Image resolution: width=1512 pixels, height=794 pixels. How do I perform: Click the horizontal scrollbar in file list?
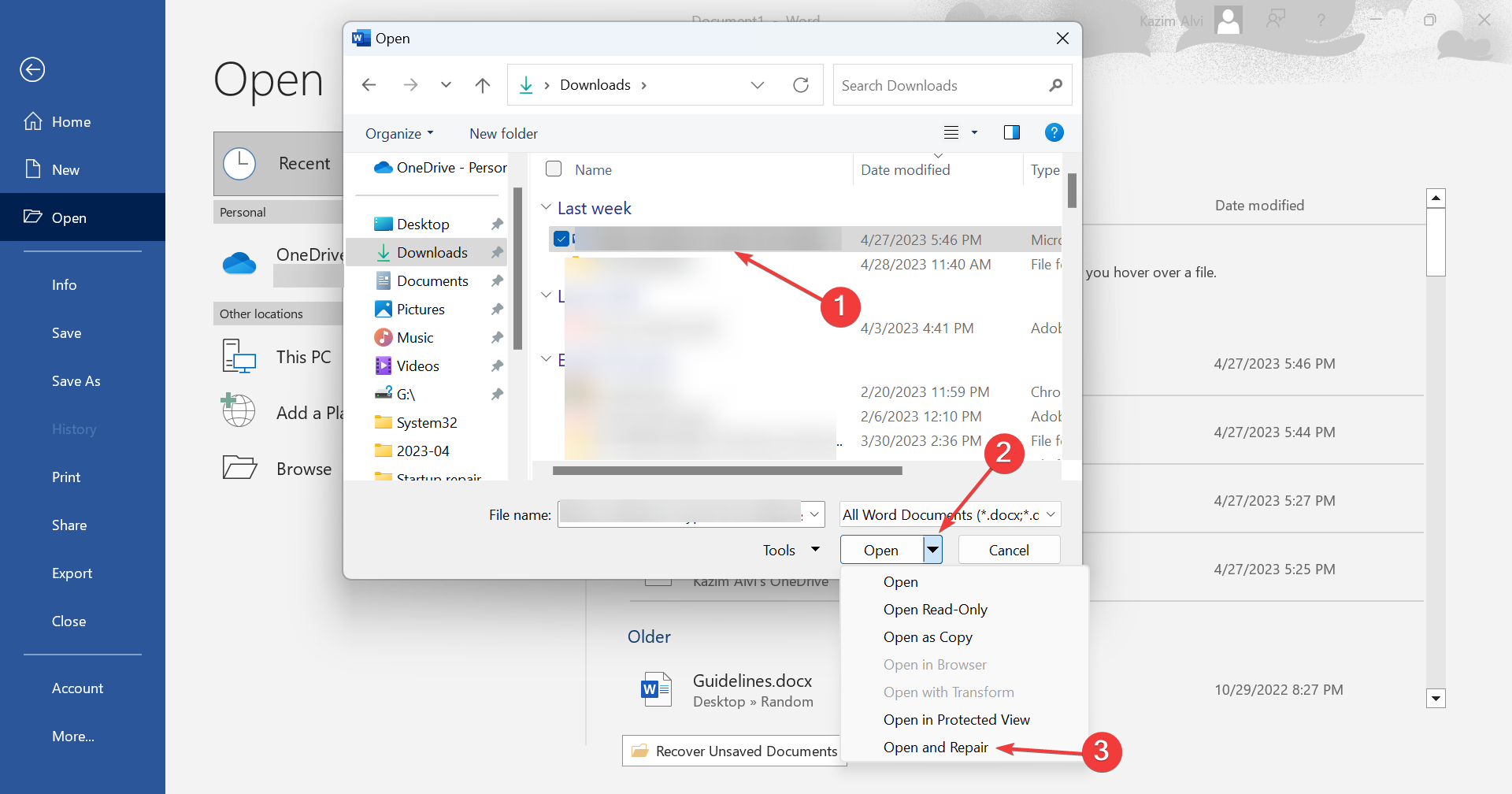coord(727,471)
